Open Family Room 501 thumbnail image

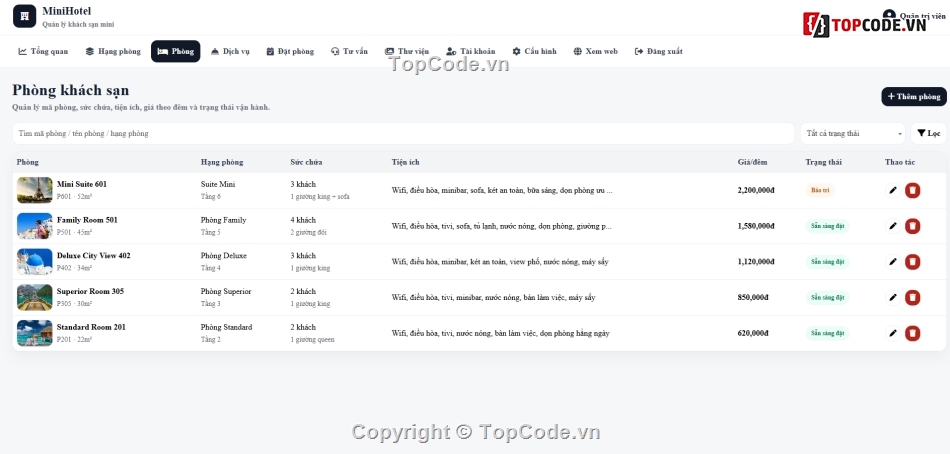click(x=35, y=226)
